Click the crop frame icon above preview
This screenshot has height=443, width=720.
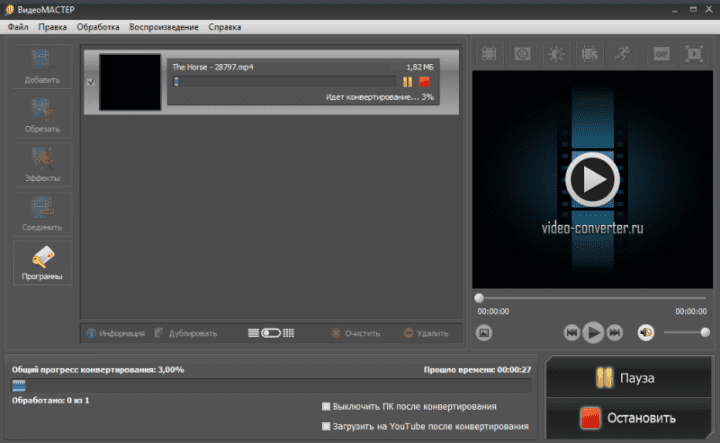pos(489,54)
